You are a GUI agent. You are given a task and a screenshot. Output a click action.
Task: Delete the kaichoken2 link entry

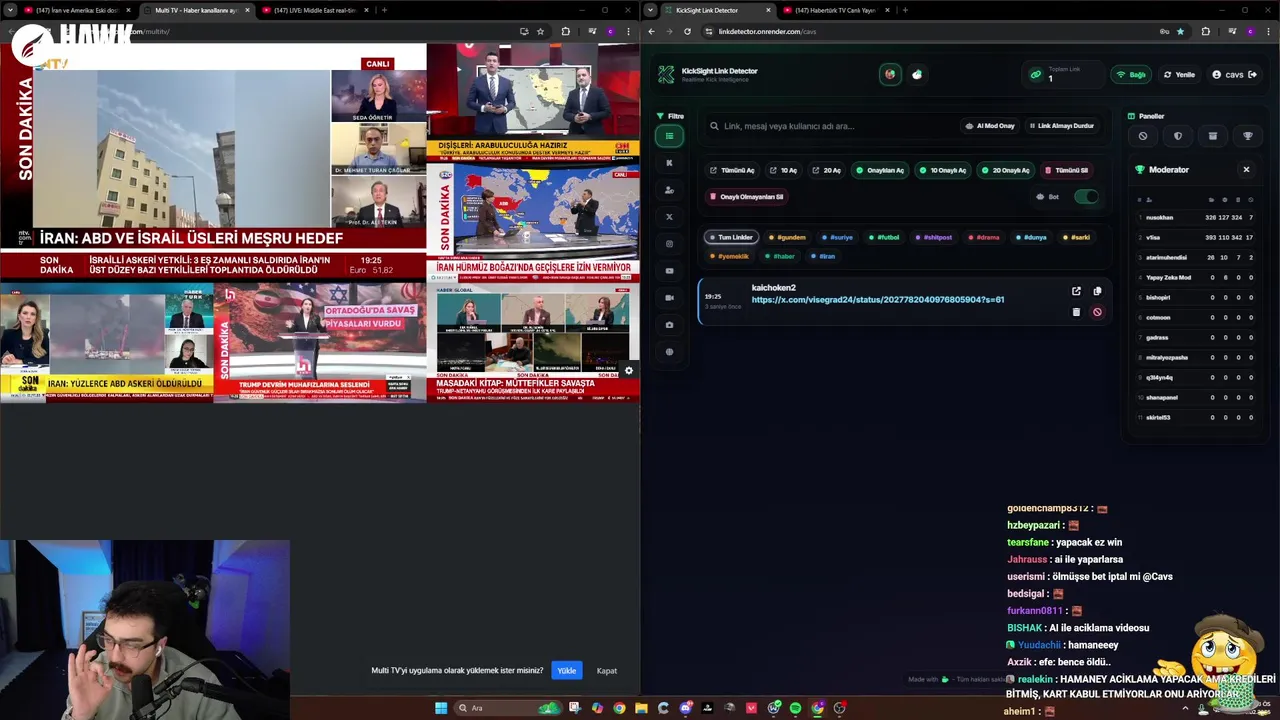(1076, 312)
